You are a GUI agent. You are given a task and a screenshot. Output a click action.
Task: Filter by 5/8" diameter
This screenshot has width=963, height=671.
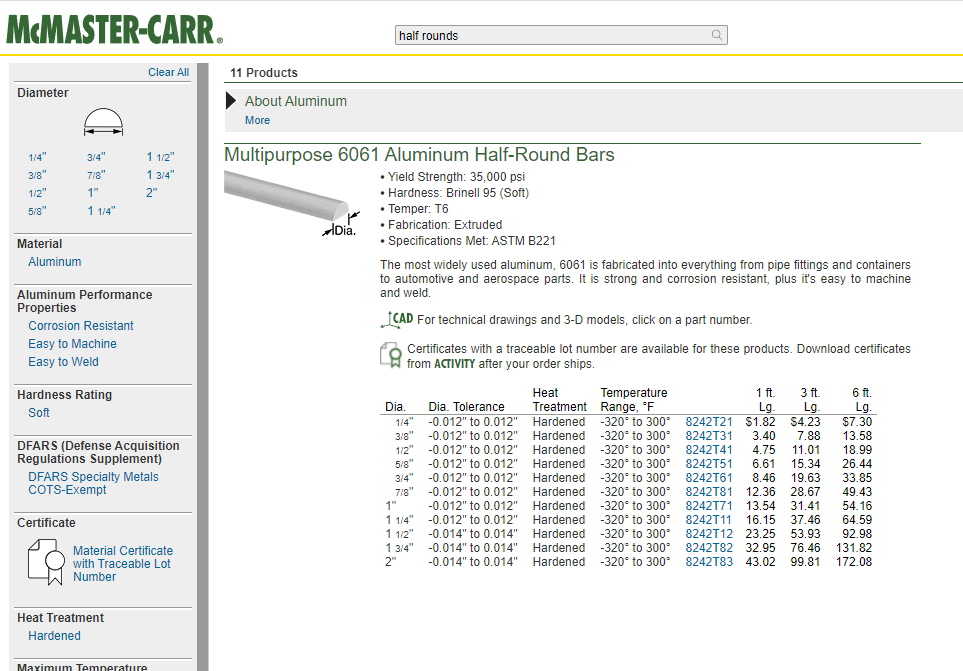pyautogui.click(x=37, y=211)
